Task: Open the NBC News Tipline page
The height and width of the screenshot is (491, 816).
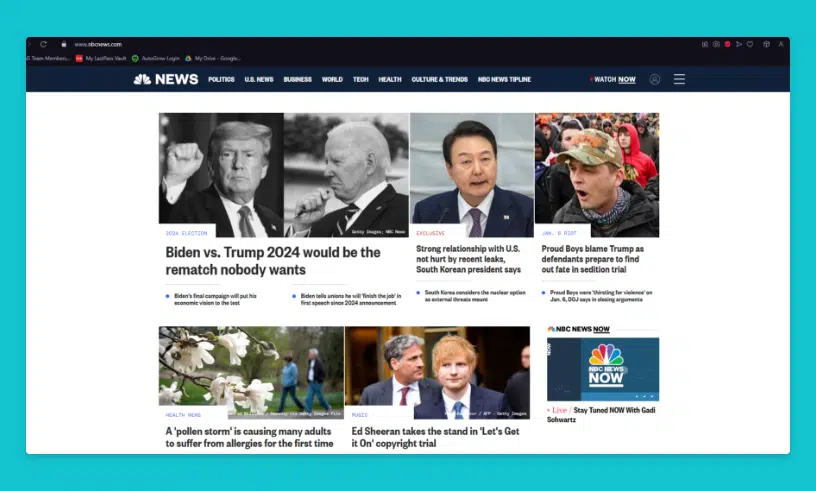Action: 504,79
